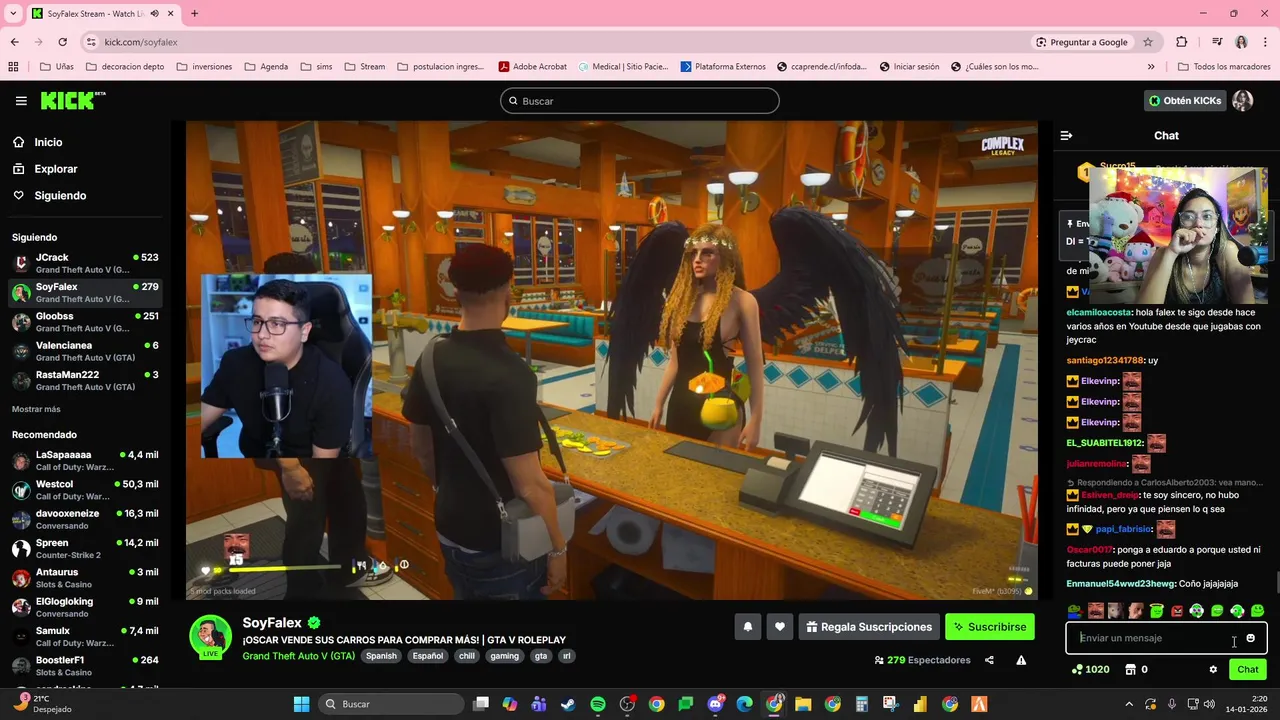Mute the tab audio speaker icon
The height and width of the screenshot is (720, 1280).
pos(154,14)
